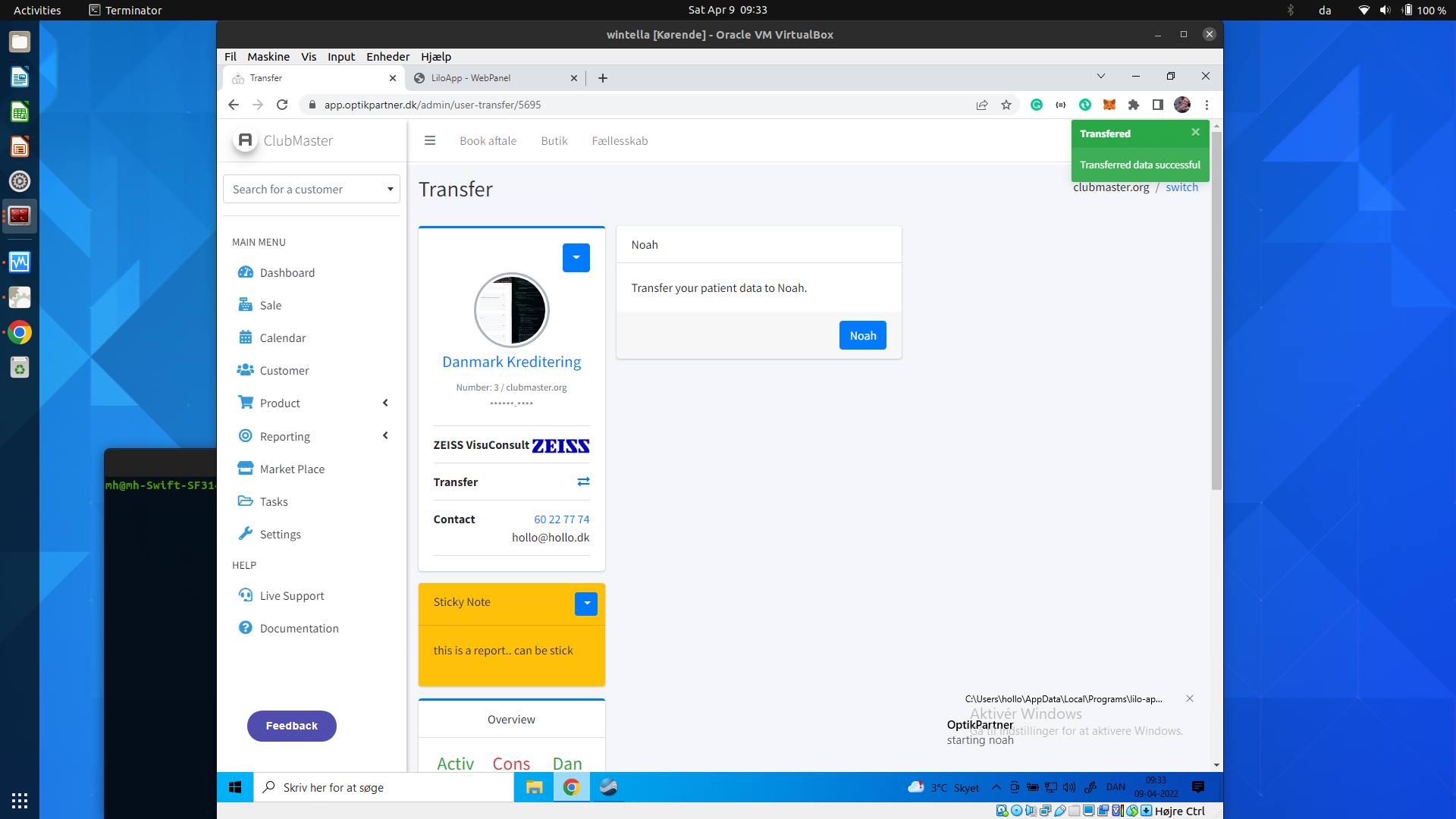Reload the page in browser

pyautogui.click(x=282, y=105)
